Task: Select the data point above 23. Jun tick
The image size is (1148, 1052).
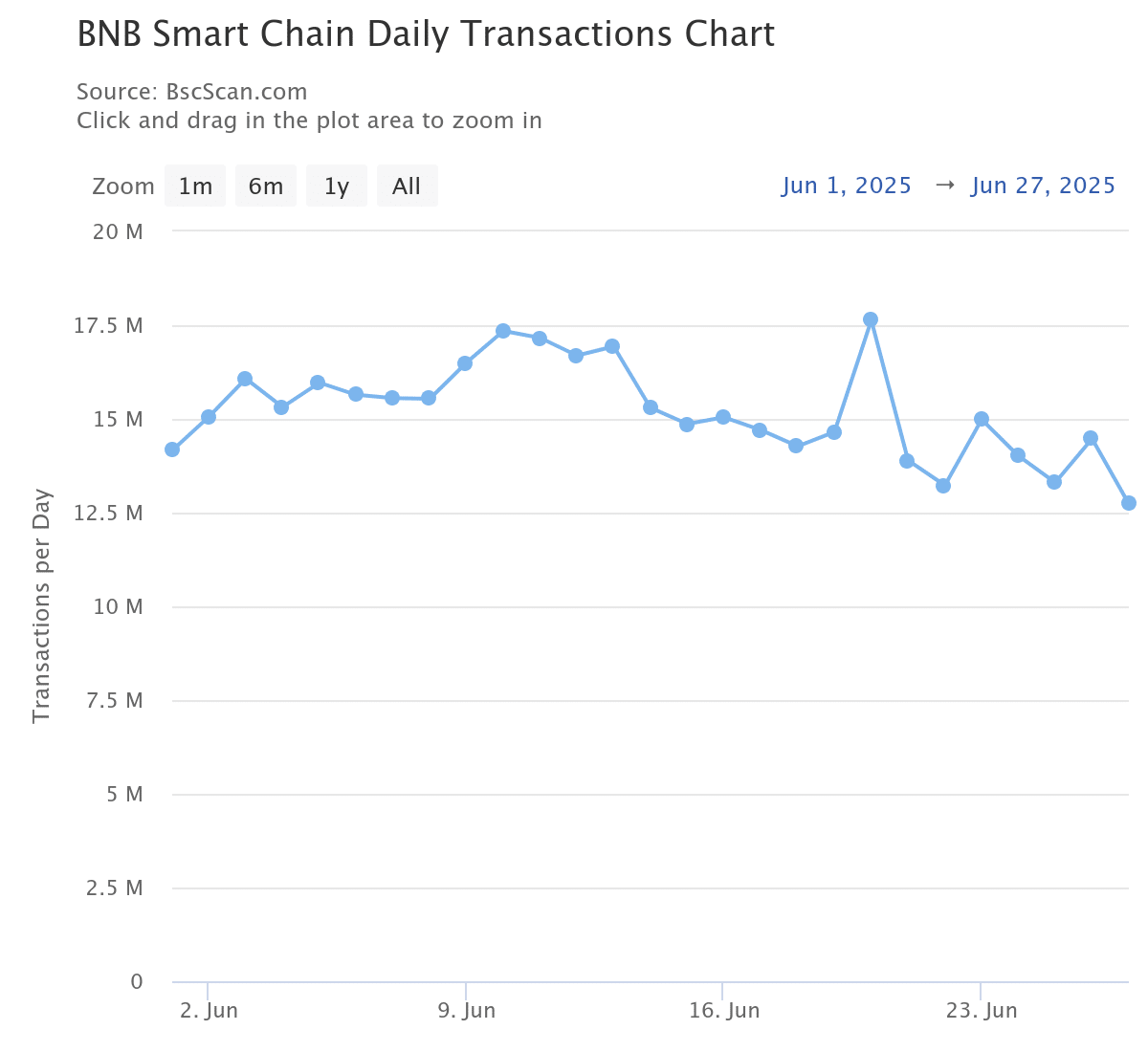Action: pos(982,419)
